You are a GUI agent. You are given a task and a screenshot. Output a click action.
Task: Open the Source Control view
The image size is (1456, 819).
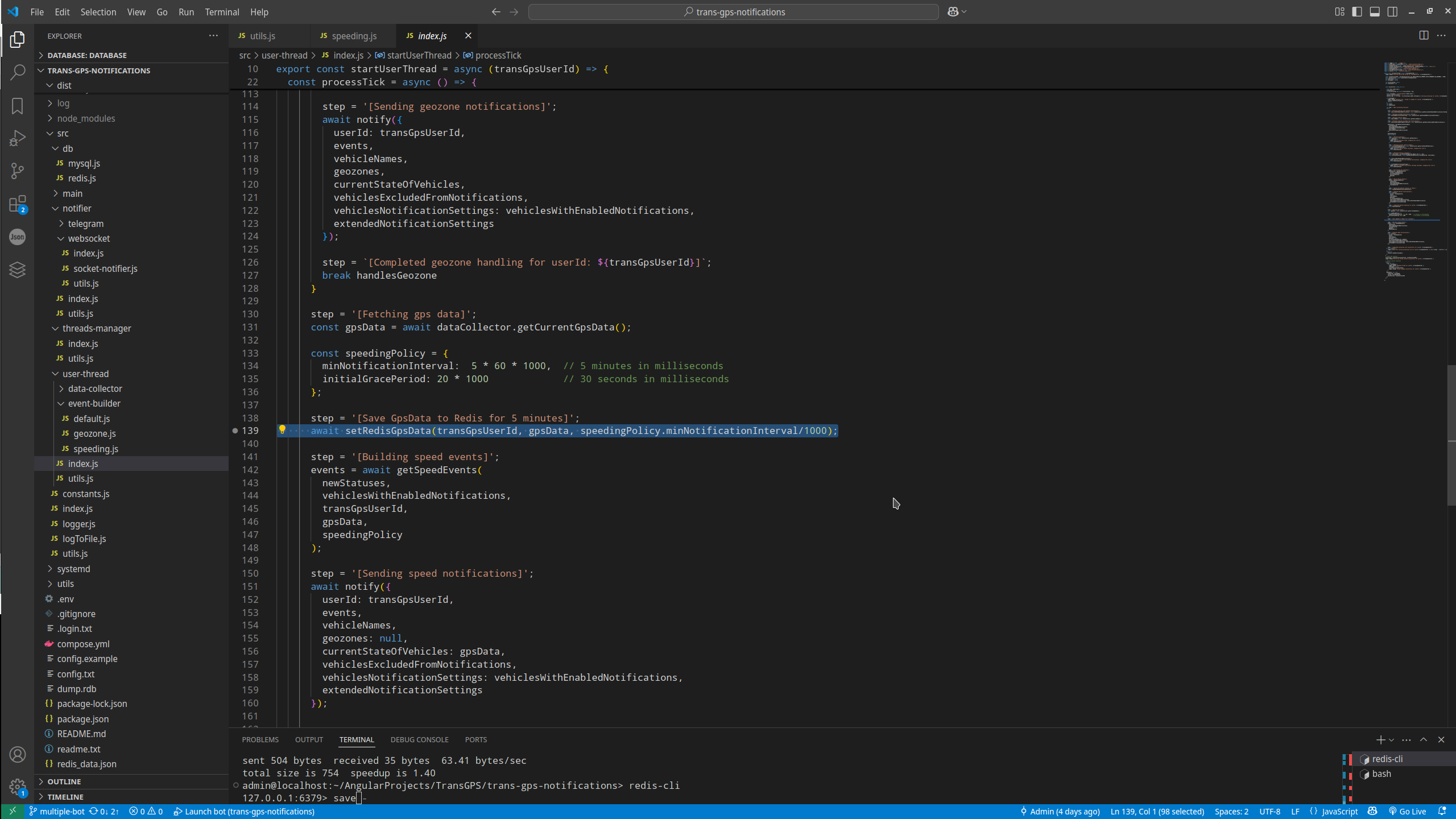tap(18, 171)
